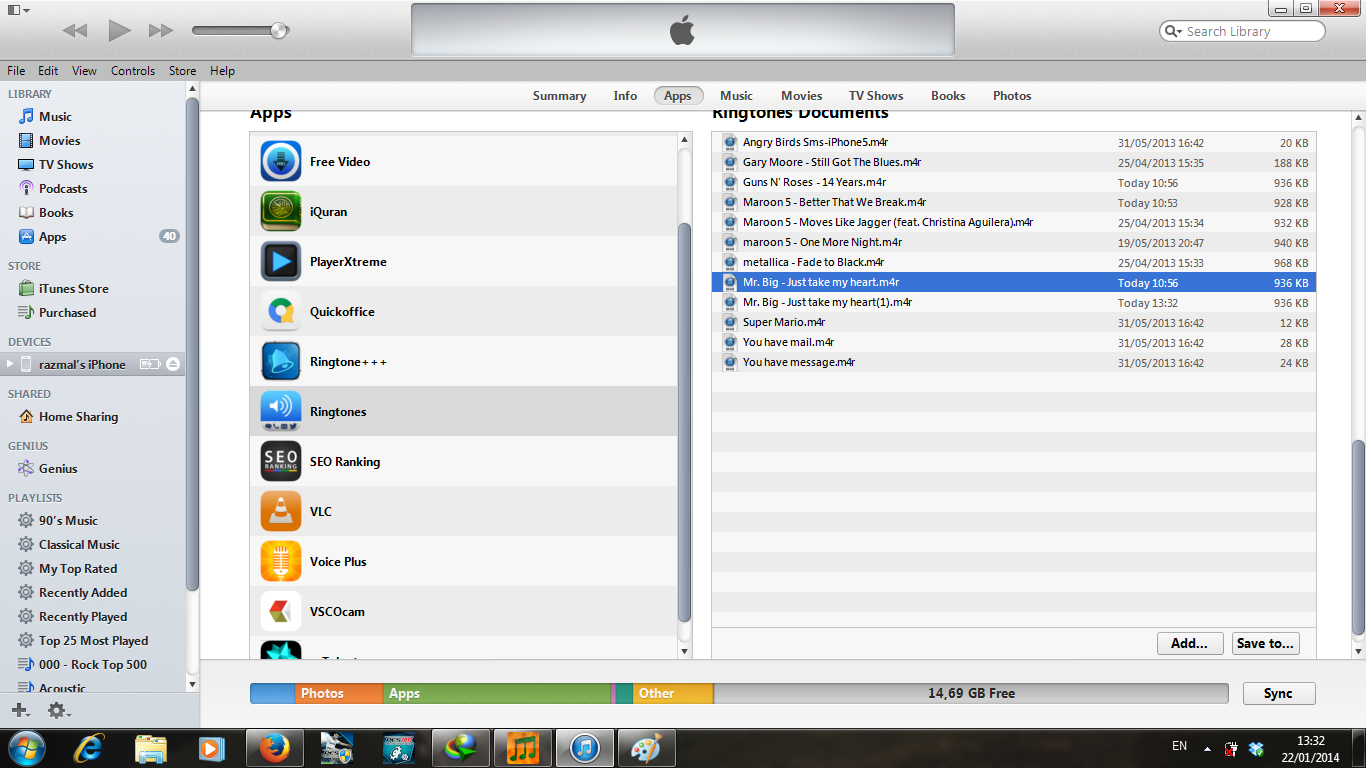Open the File menu
Viewport: 1366px width, 768px height.
(x=16, y=71)
